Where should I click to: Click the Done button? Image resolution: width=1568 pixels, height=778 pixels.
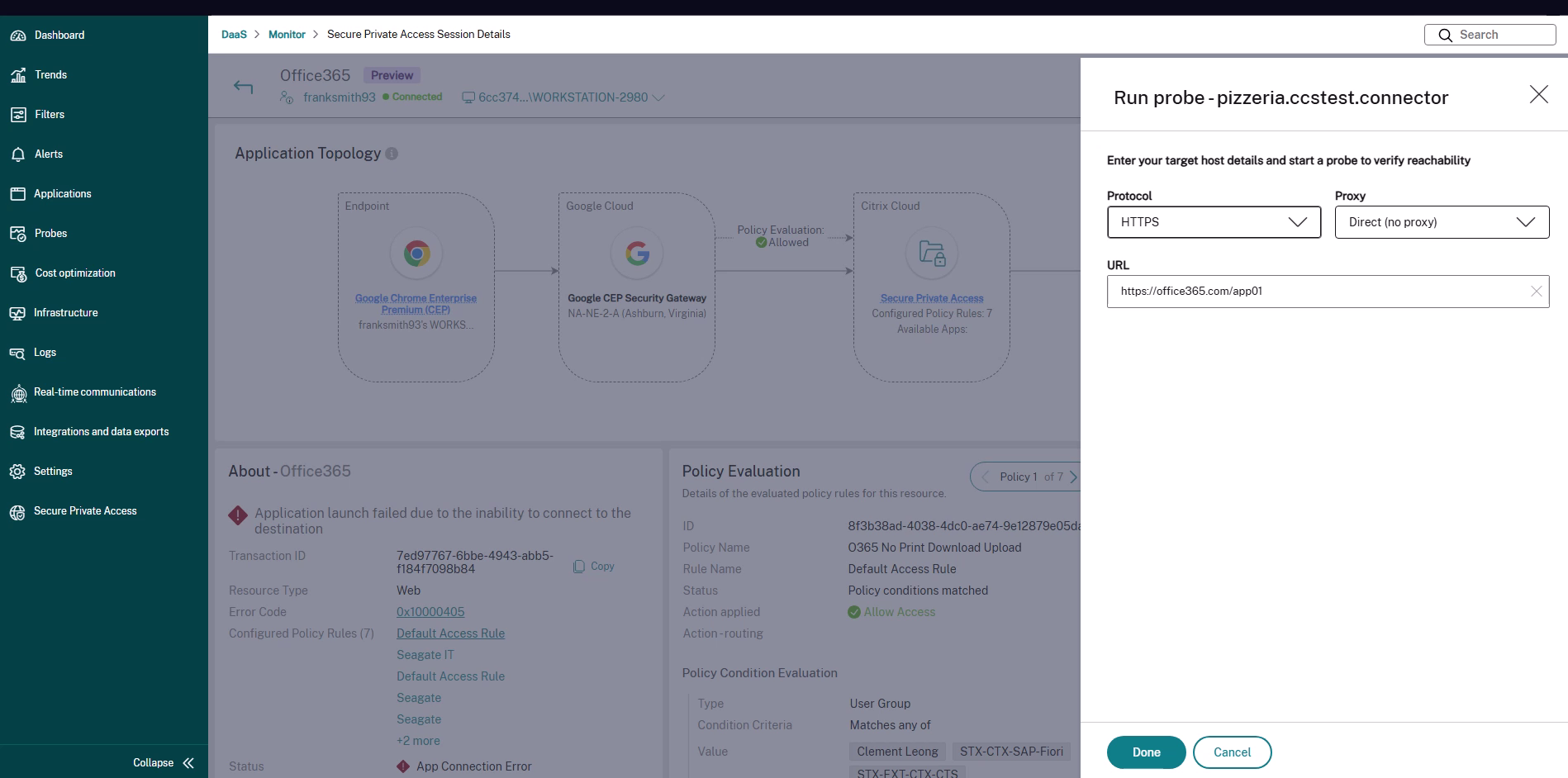click(1146, 752)
